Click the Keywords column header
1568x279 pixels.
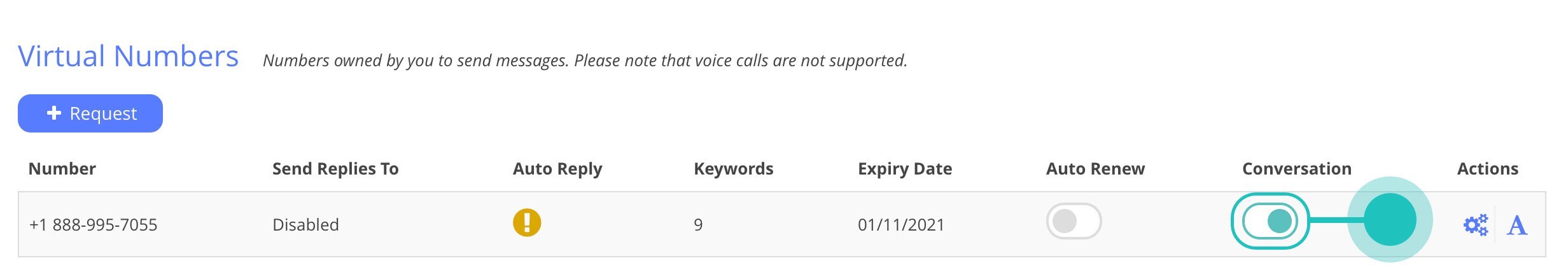[734, 169]
